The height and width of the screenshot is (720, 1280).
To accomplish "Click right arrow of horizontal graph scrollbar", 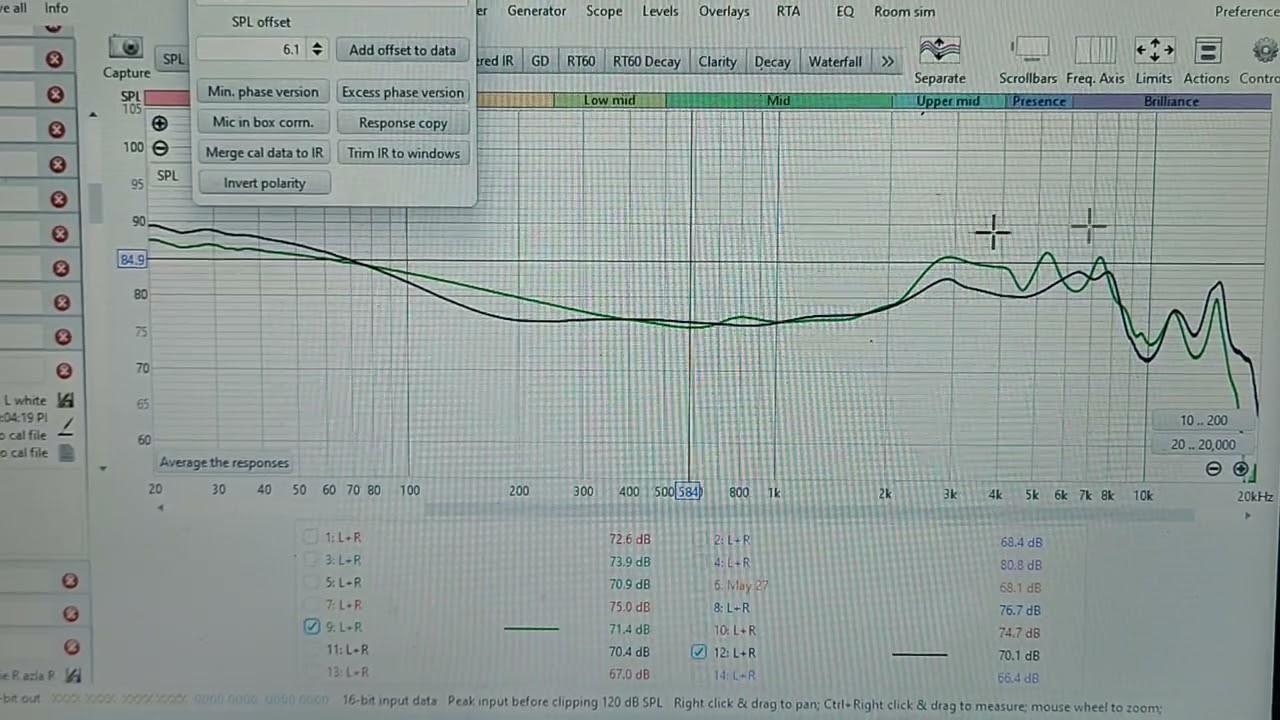I will tap(1247, 515).
